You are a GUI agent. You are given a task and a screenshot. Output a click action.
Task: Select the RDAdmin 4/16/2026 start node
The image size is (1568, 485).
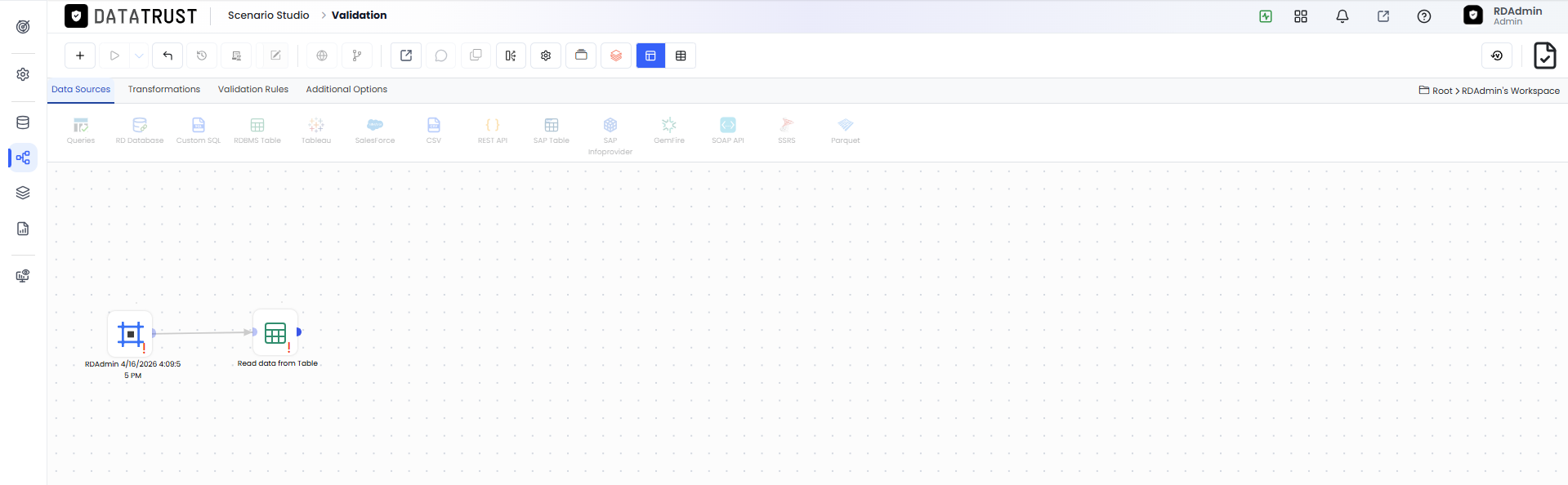[x=131, y=333]
